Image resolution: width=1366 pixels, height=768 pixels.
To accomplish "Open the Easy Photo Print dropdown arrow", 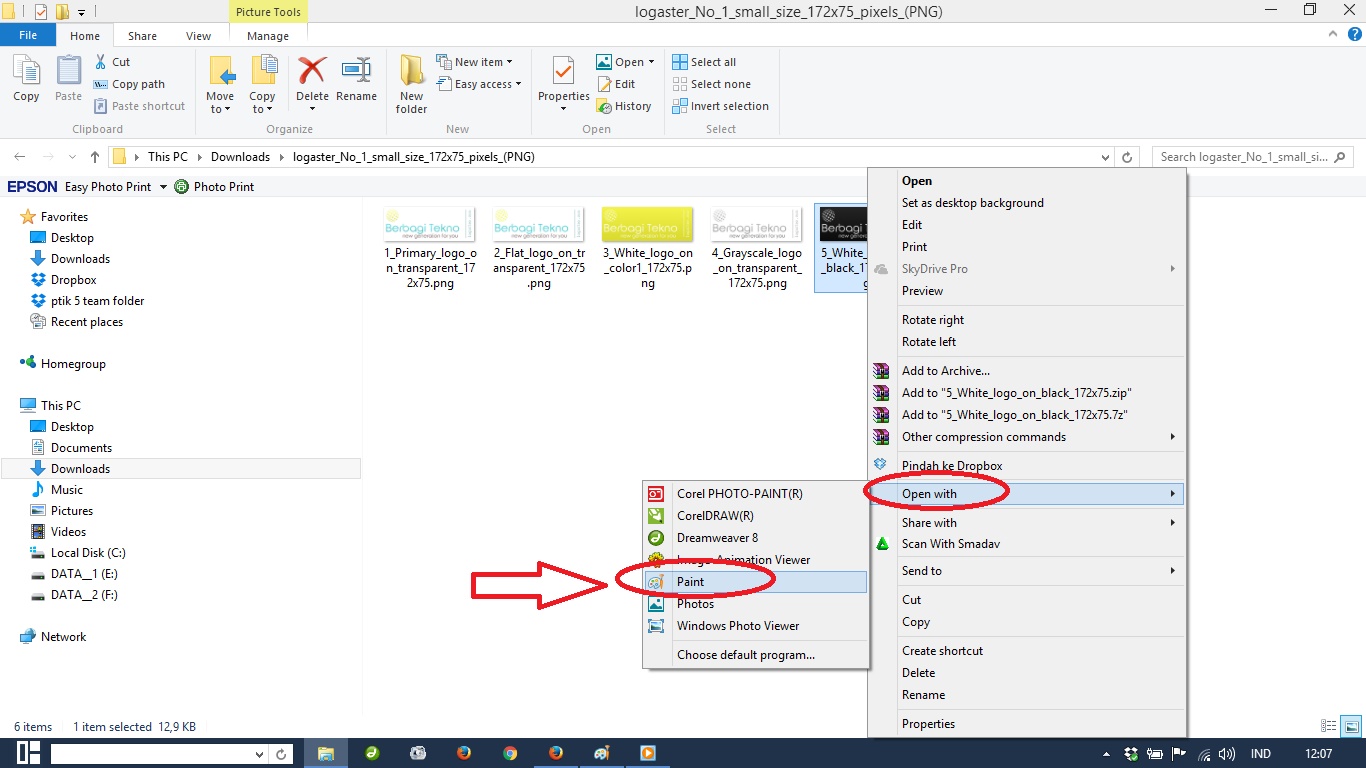I will 163,187.
